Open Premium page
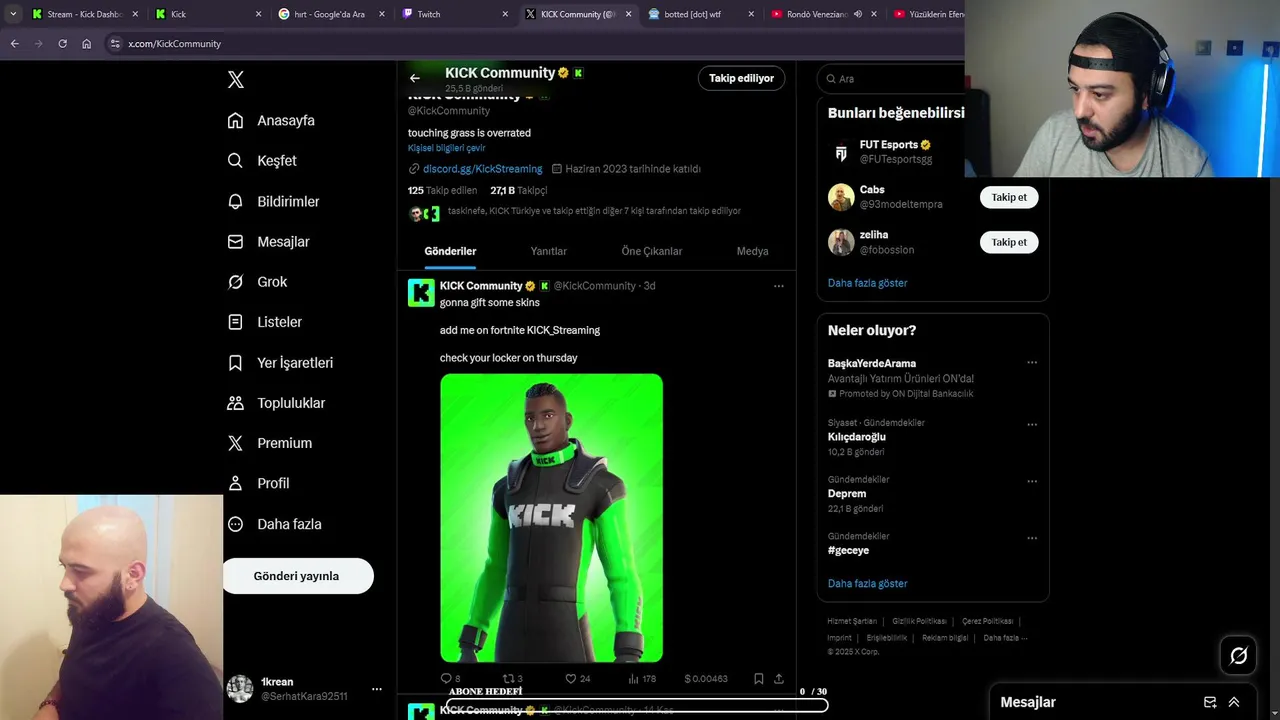Screen dimensions: 1280x720 point(270,443)
